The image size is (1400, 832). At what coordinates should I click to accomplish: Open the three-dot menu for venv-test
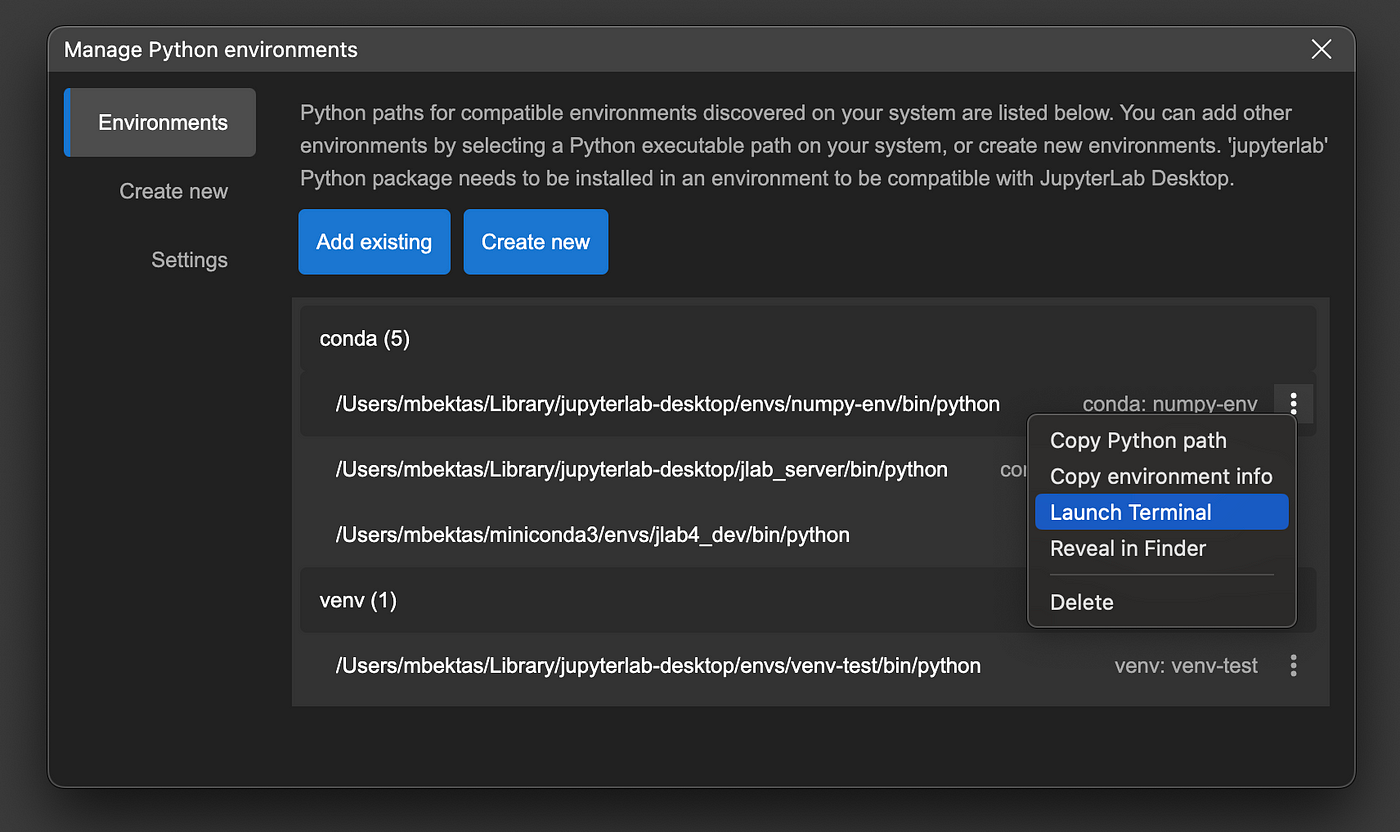coord(1293,665)
